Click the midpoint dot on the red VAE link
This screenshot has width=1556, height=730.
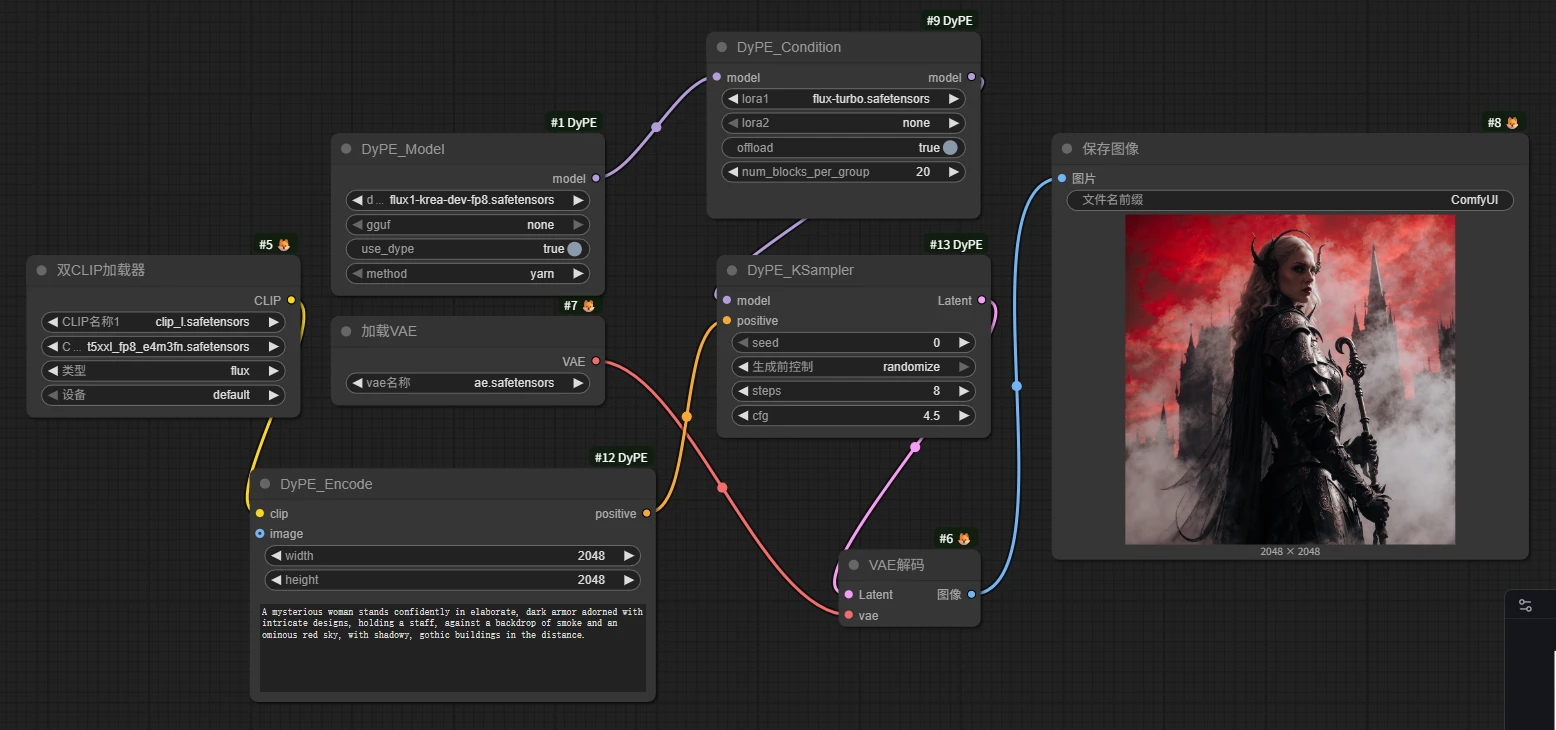click(722, 488)
